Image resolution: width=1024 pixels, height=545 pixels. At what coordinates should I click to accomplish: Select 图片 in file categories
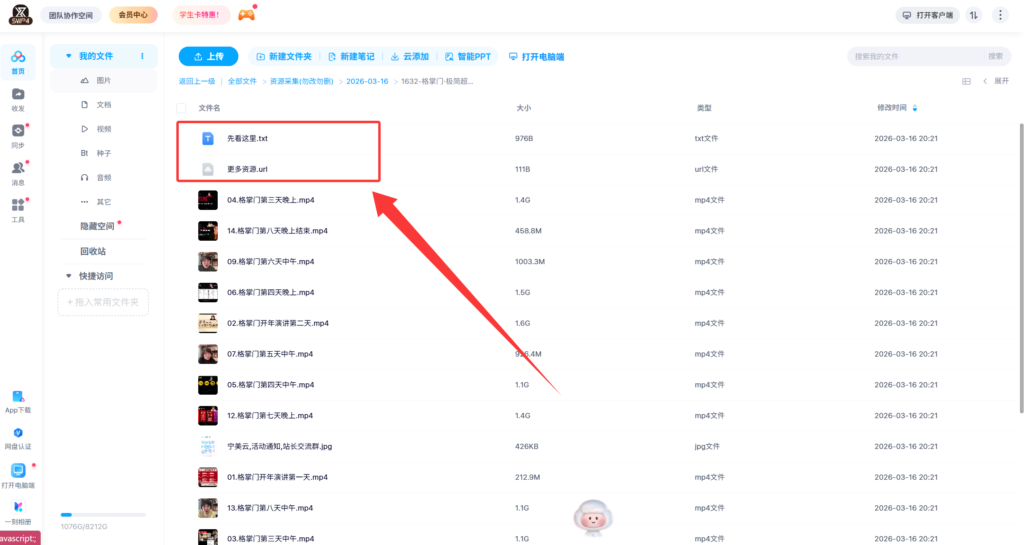[104, 80]
